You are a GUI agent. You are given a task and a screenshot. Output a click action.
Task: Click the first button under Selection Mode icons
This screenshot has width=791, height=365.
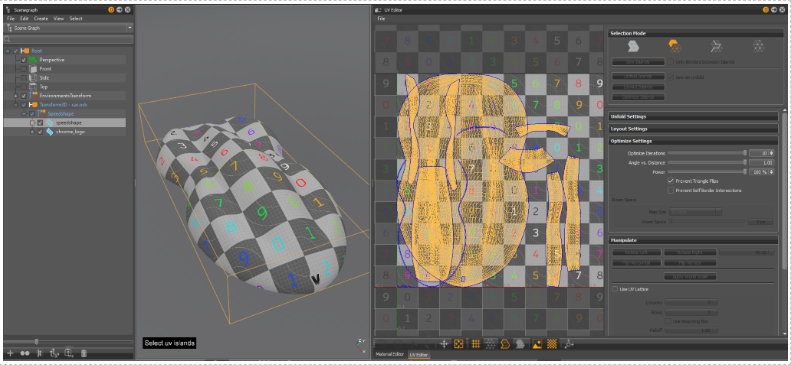(x=638, y=62)
